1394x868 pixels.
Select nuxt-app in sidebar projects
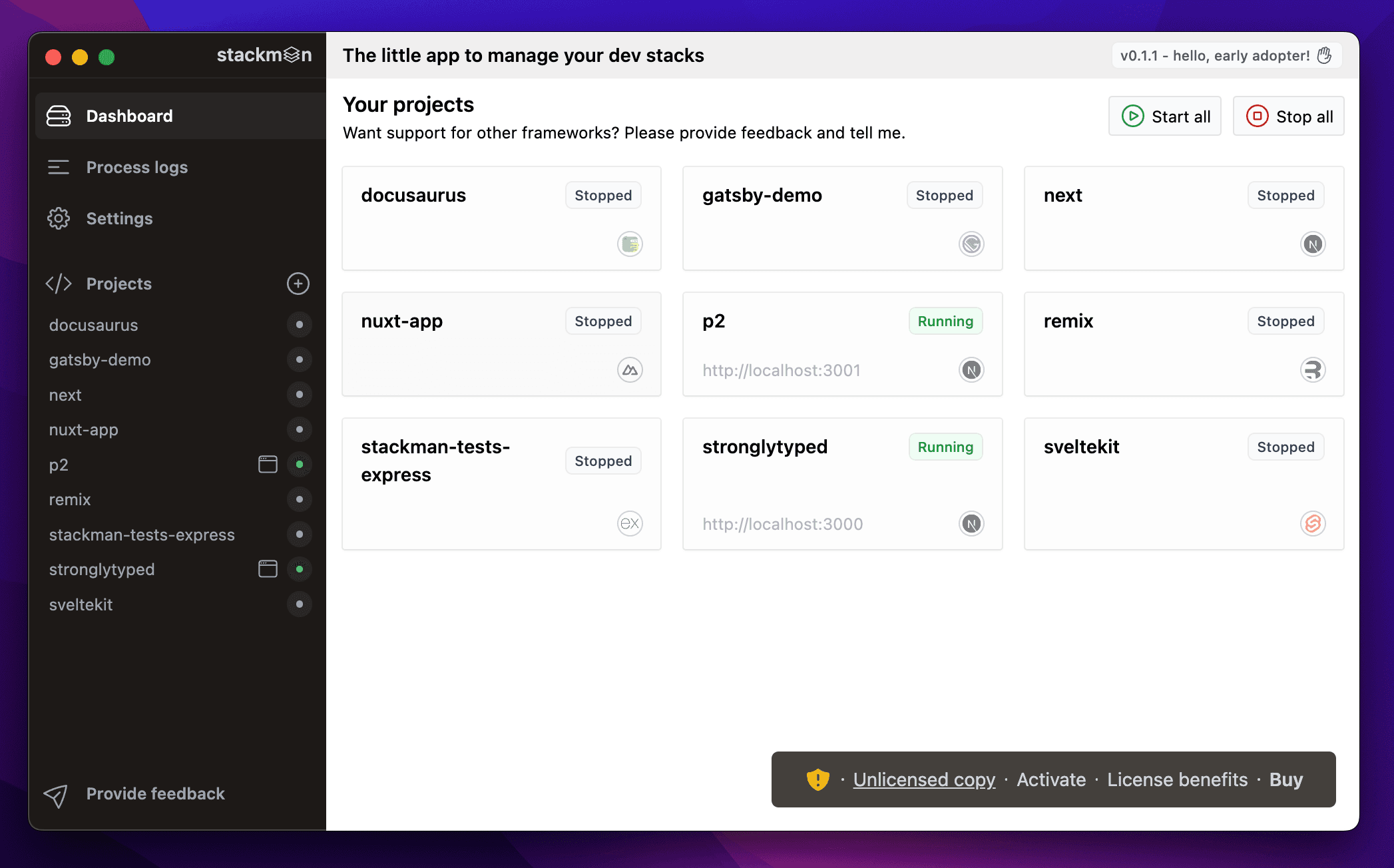pyautogui.click(x=84, y=429)
